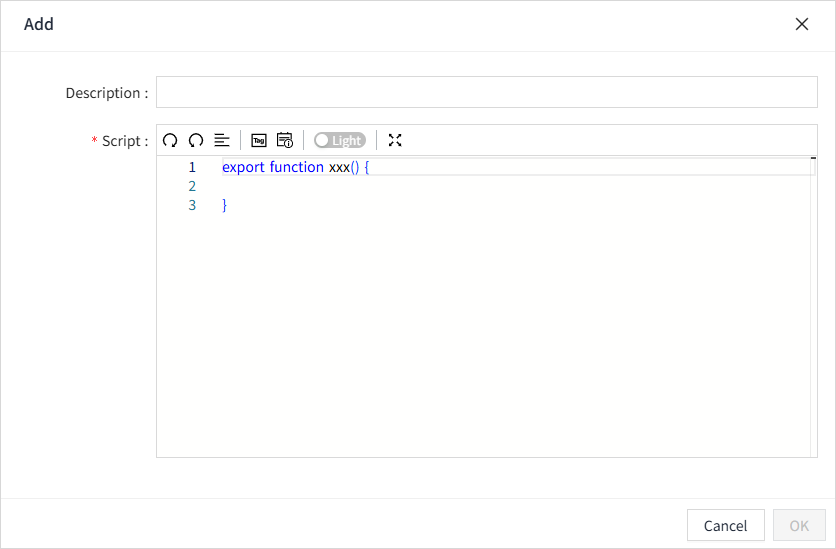Click the undo icon in script toolbar

(170, 141)
